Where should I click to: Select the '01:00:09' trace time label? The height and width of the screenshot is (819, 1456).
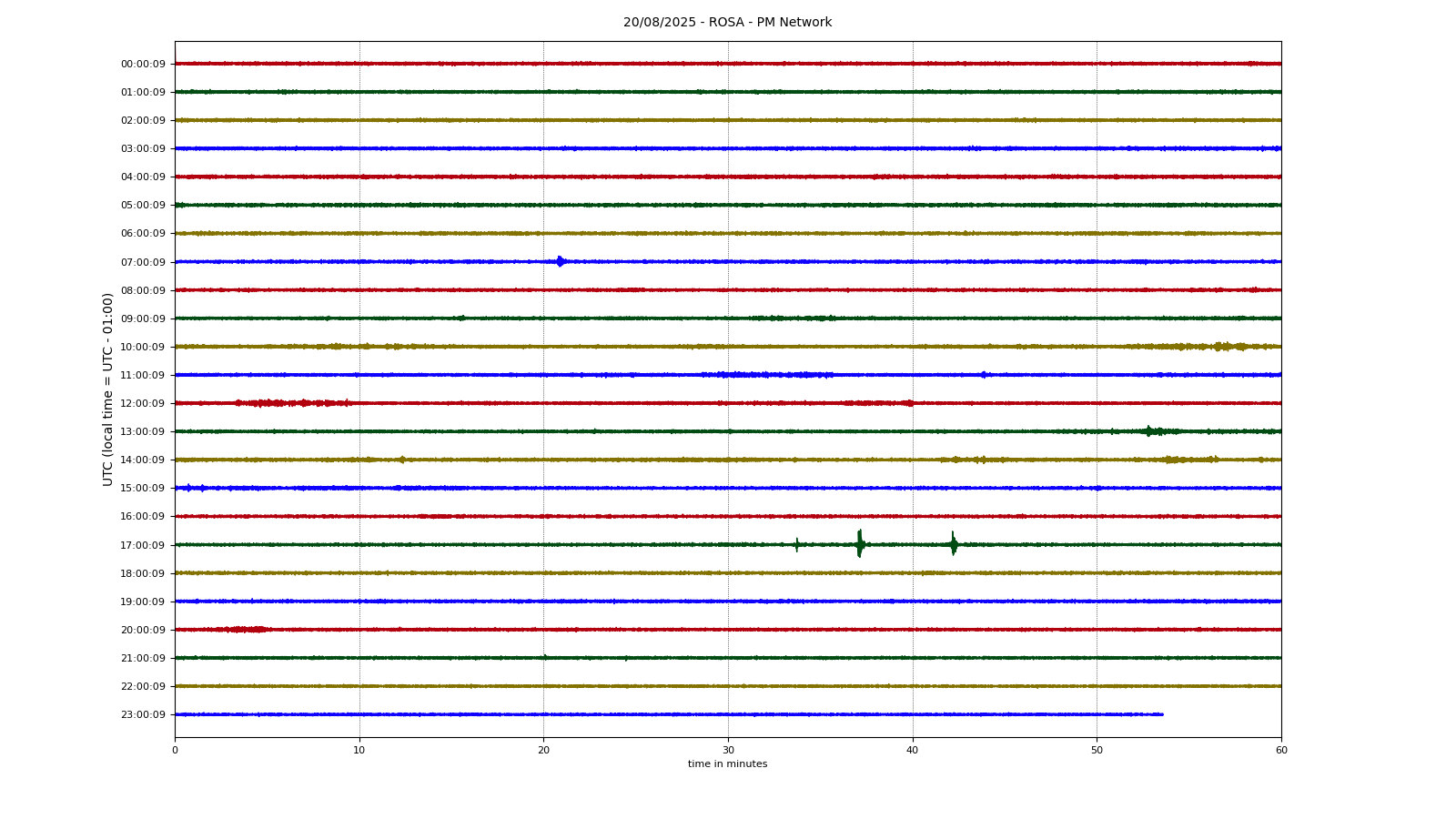[x=143, y=92]
